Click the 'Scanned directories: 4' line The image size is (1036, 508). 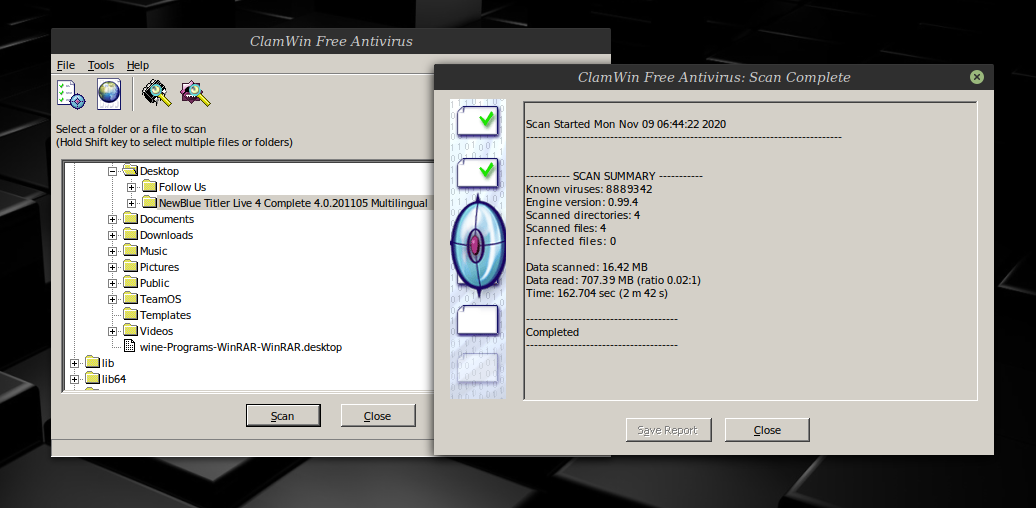pos(583,215)
